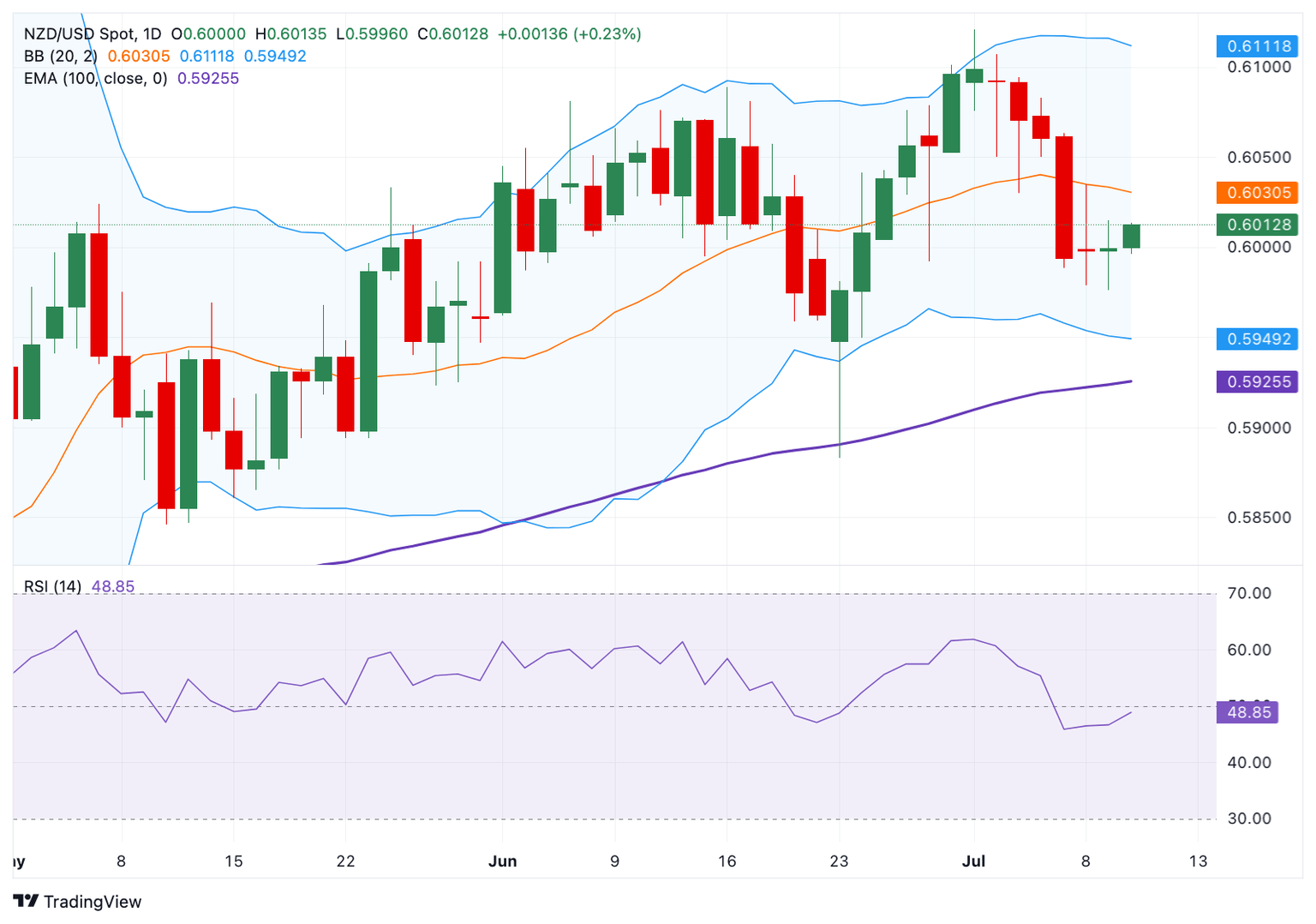Click the purple 48.85 RSI axis tag
Viewport: 1316px width, 924px height.
(1248, 712)
